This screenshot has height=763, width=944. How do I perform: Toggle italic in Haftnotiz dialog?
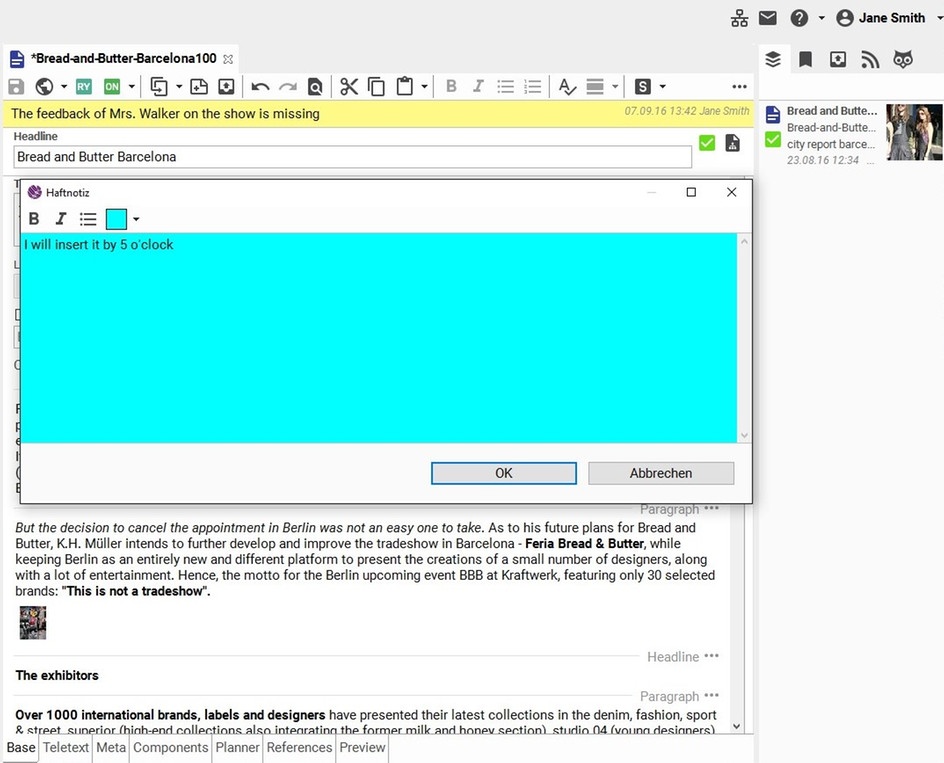(x=60, y=219)
